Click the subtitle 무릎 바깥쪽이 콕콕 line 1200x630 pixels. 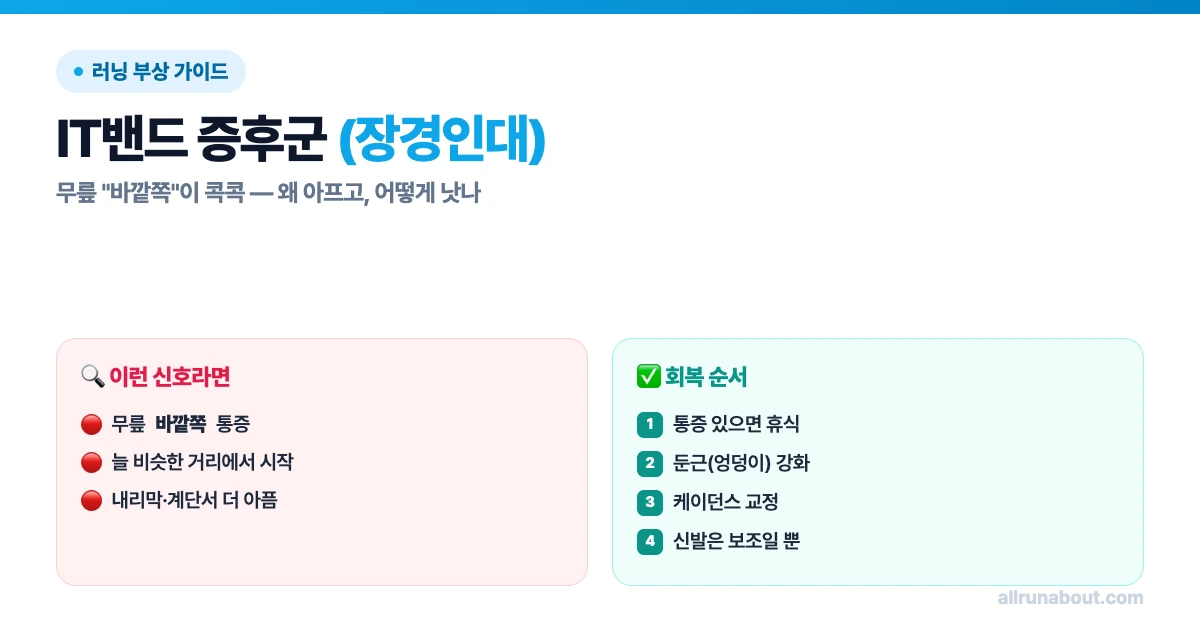point(269,193)
